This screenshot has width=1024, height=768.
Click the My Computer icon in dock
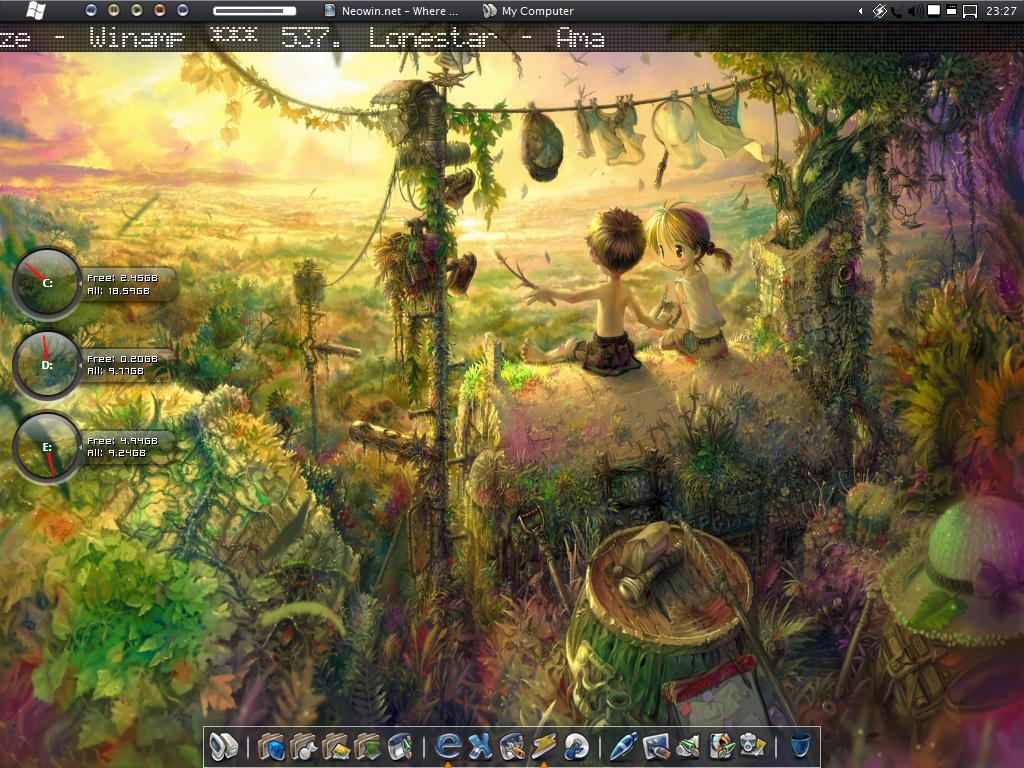point(223,746)
